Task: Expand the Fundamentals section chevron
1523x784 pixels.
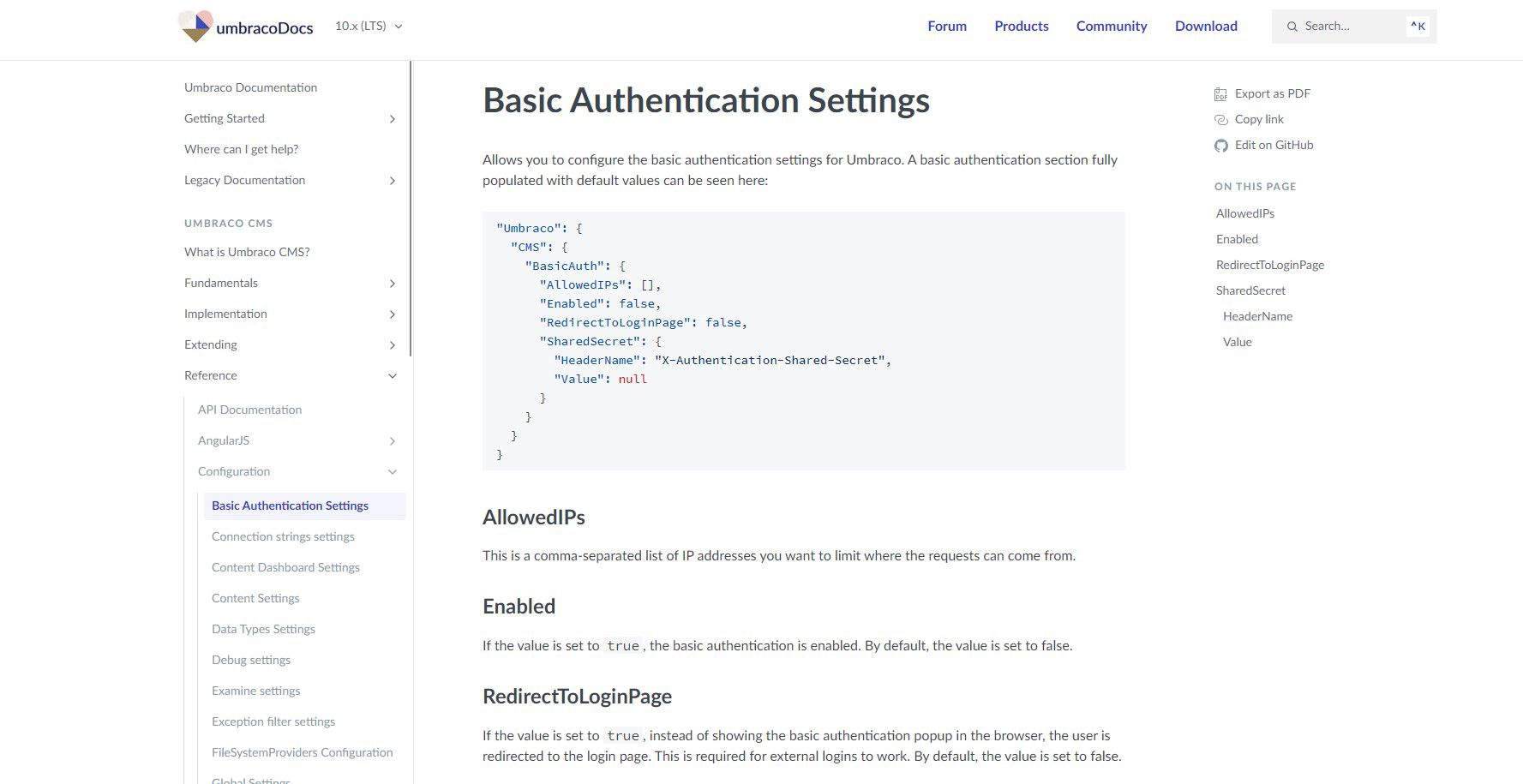Action: click(x=393, y=284)
